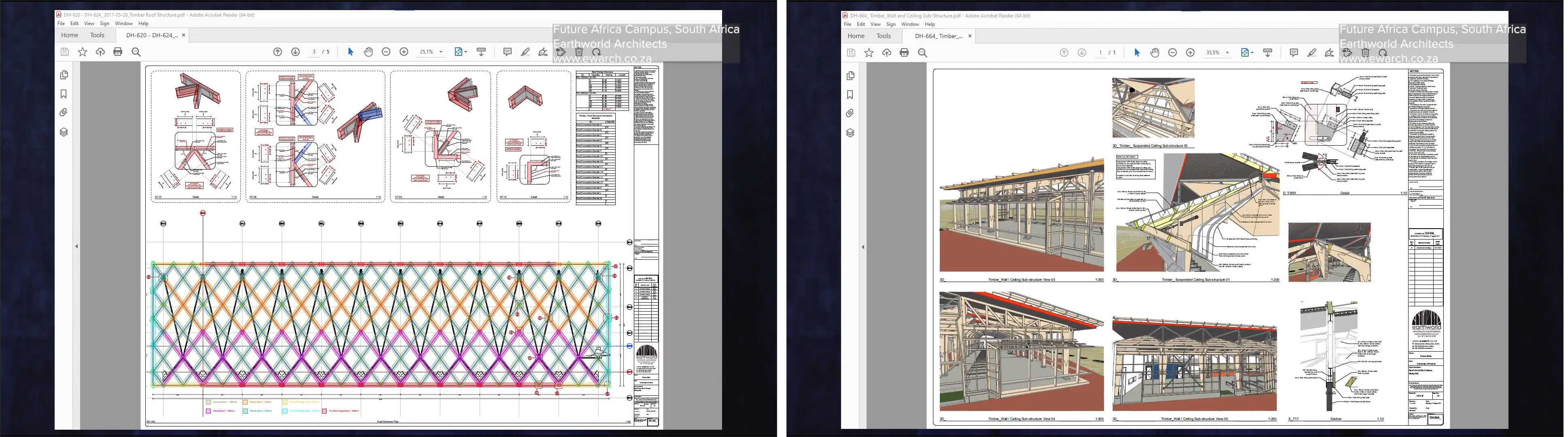Click scrolling read mode icon in DH-620 window
1568x437 pixels.
pyautogui.click(x=481, y=52)
